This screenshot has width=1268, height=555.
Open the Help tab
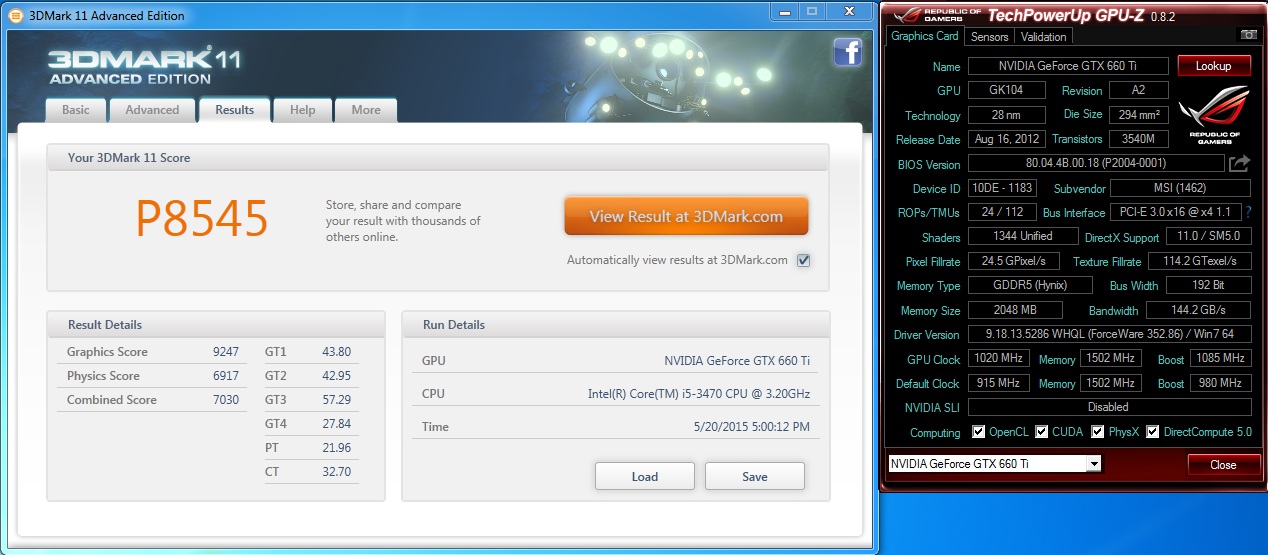(302, 110)
